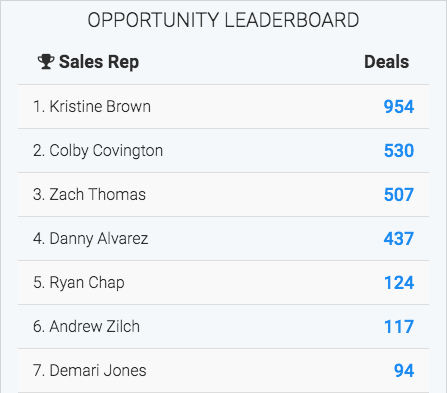447x393 pixels.
Task: Open Colby Covington's leaderboard row
Action: pyautogui.click(x=223, y=151)
